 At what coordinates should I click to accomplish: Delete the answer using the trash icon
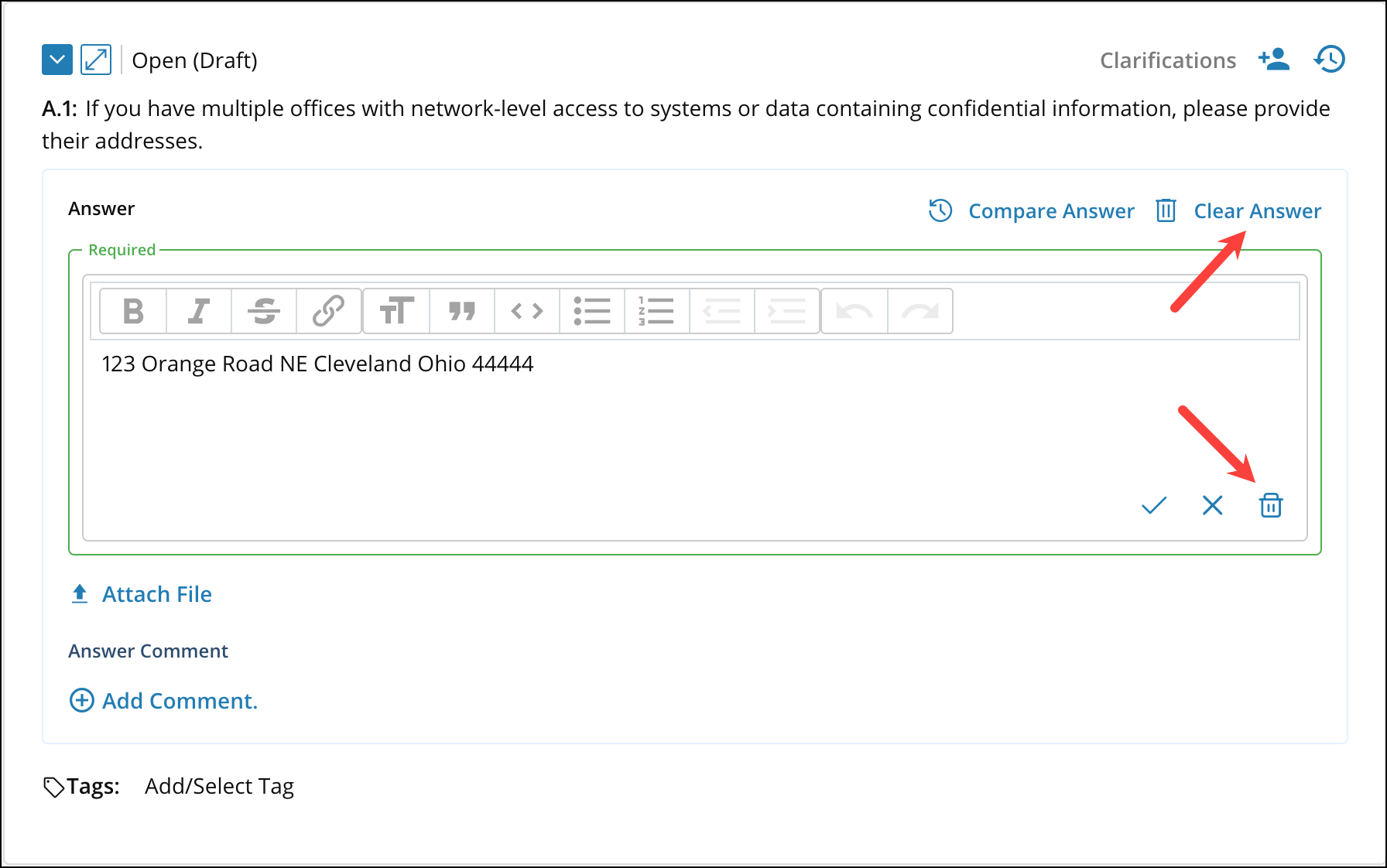[1271, 505]
